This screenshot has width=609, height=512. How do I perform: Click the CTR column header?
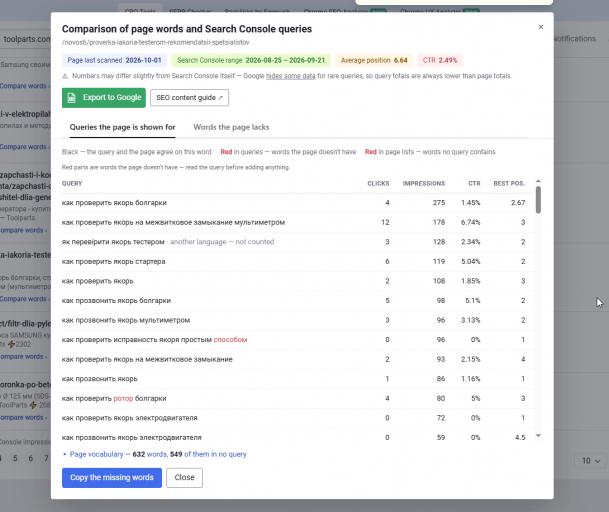474,183
